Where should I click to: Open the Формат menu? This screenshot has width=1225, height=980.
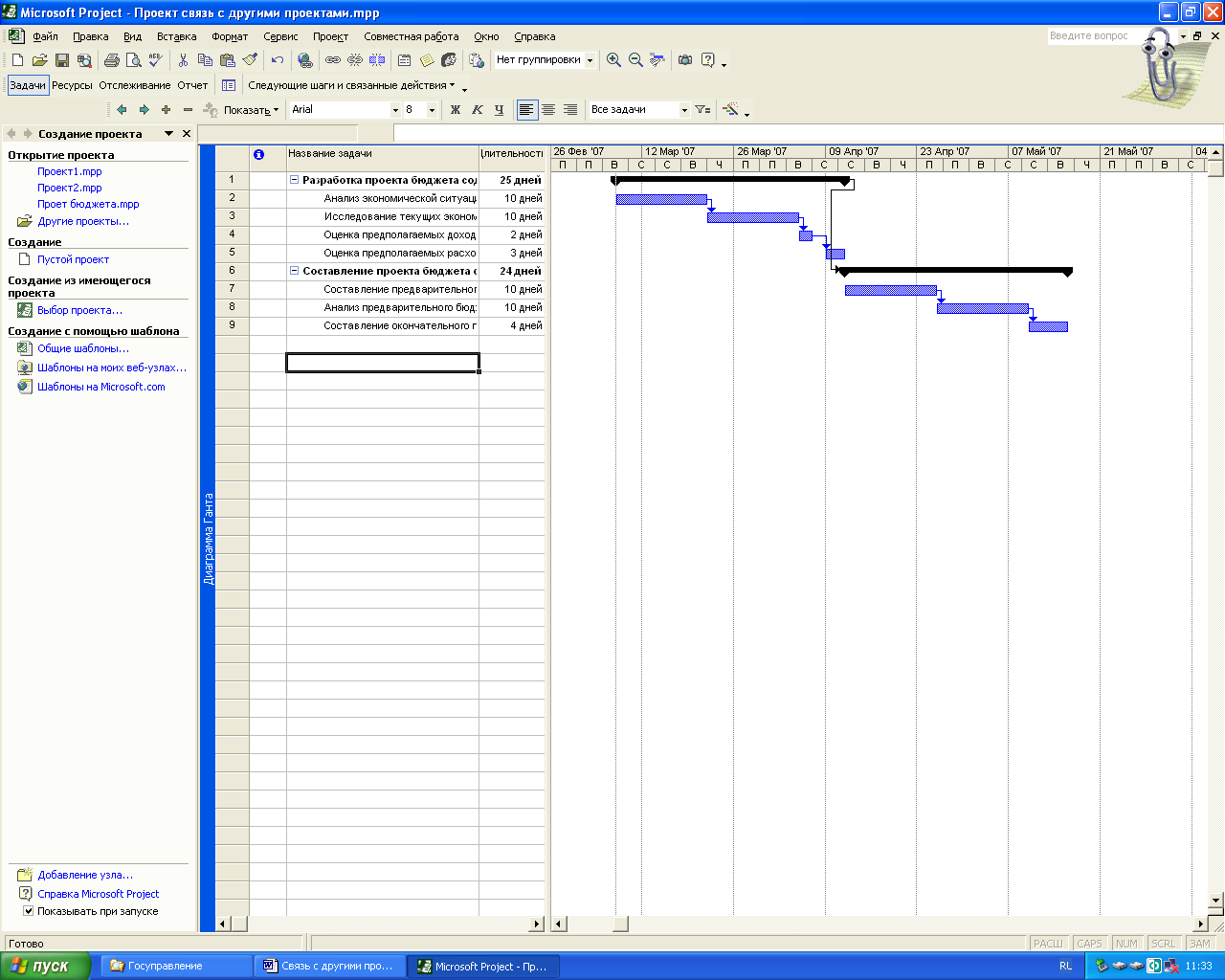tap(230, 36)
